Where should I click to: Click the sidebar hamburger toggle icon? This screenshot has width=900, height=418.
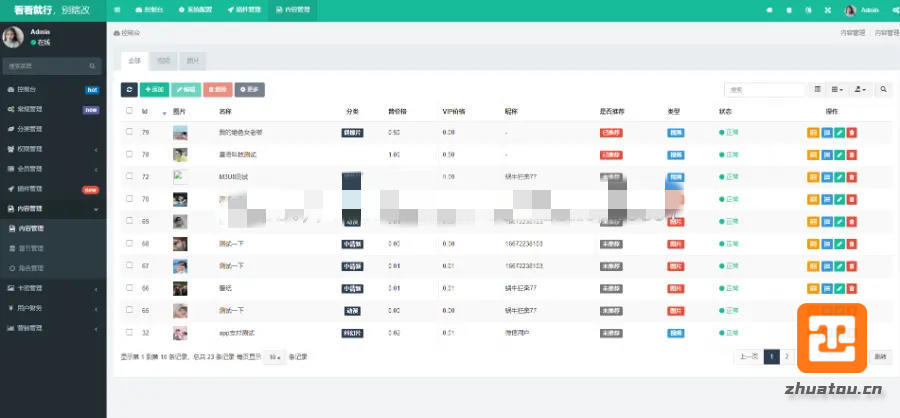click(118, 10)
